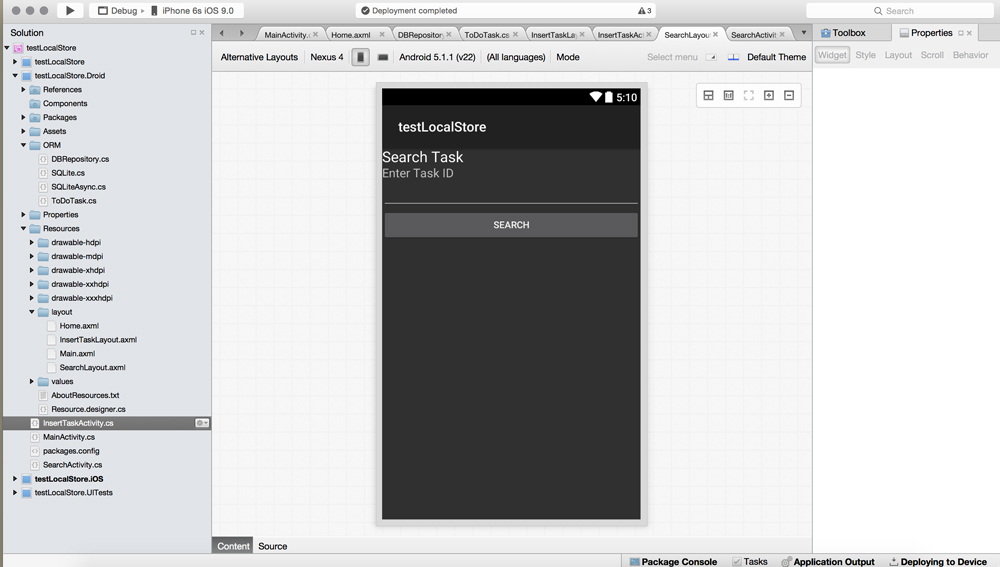1000x567 pixels.
Task: Open options gear on InsertTaskActivity.cs
Action: point(201,423)
